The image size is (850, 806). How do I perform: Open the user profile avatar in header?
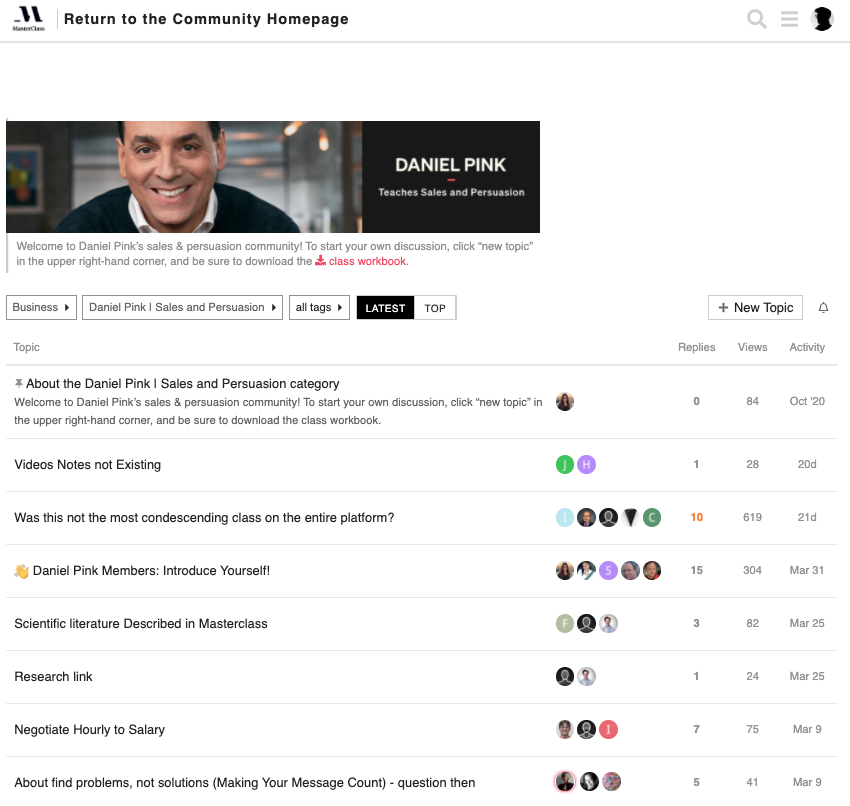[822, 19]
